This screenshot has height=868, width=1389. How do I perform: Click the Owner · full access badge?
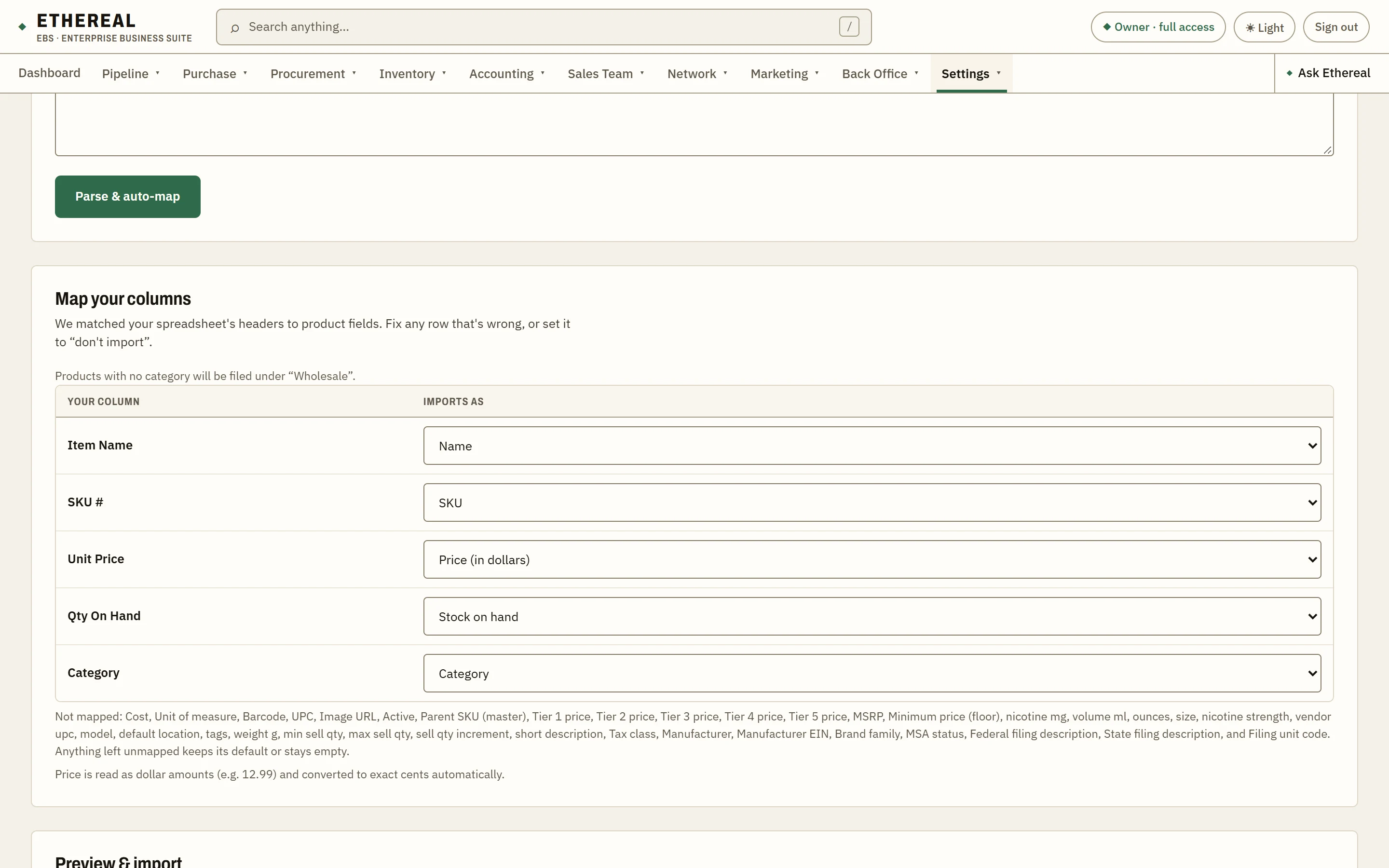point(1157,27)
